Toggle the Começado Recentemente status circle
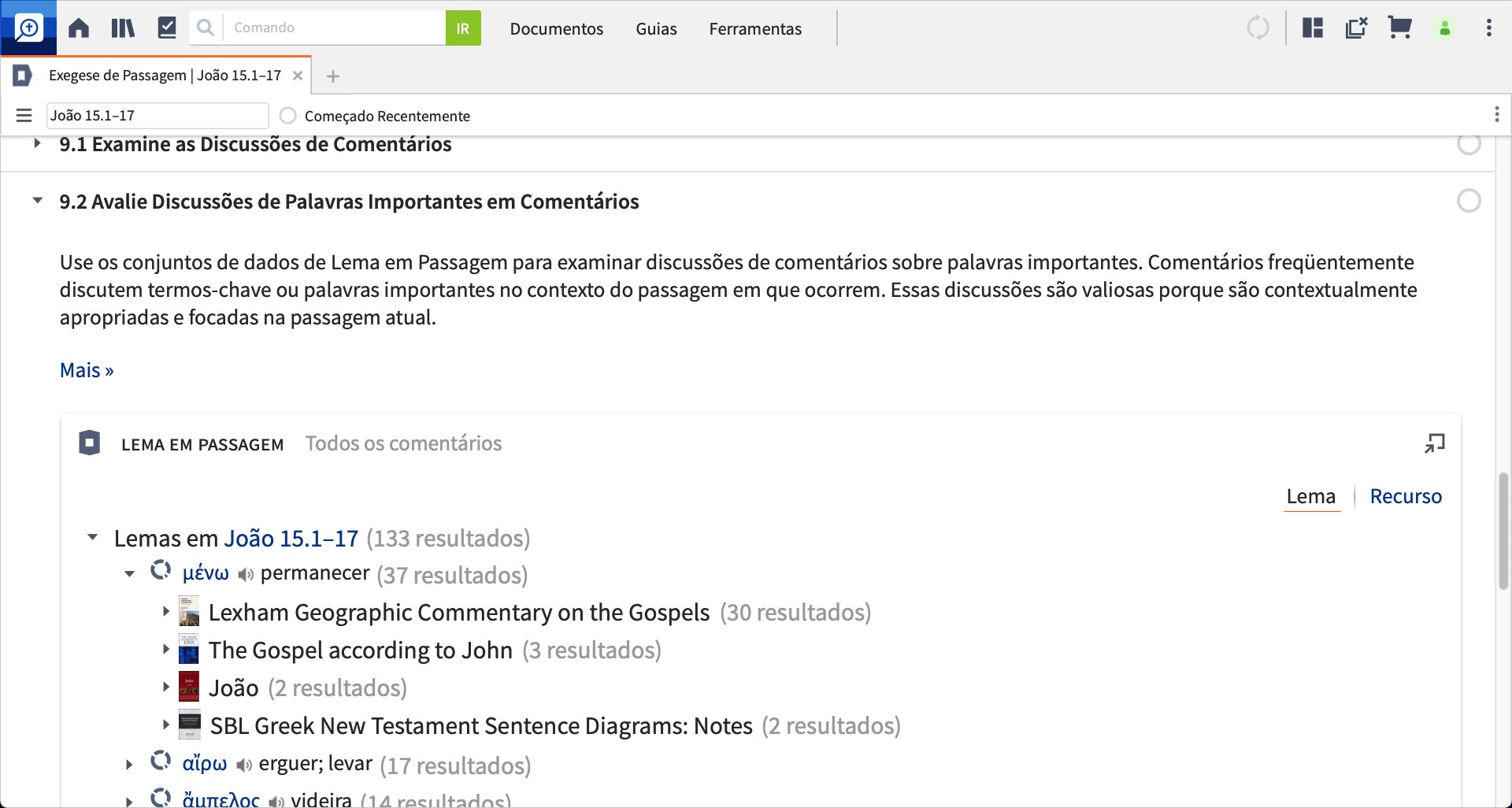The image size is (1512, 808). tap(288, 116)
